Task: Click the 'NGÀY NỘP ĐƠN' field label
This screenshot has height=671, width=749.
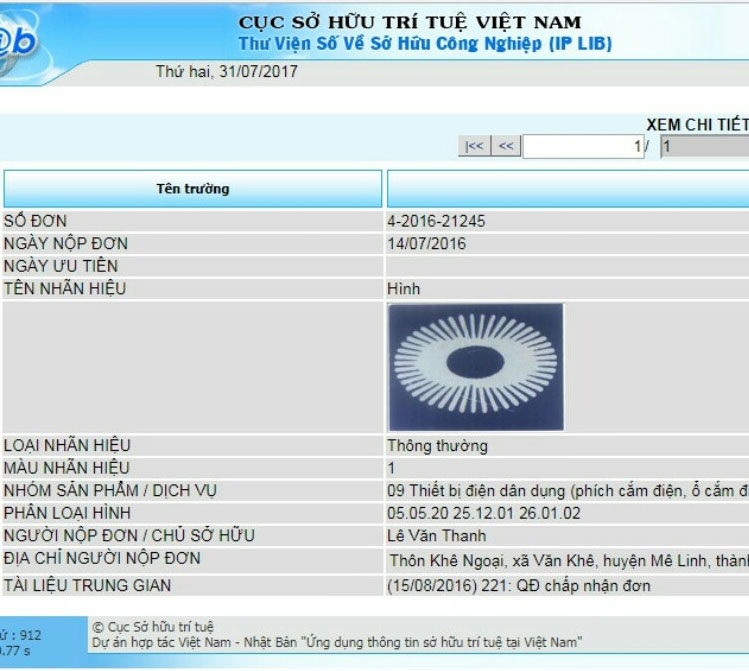Action: click(66, 244)
